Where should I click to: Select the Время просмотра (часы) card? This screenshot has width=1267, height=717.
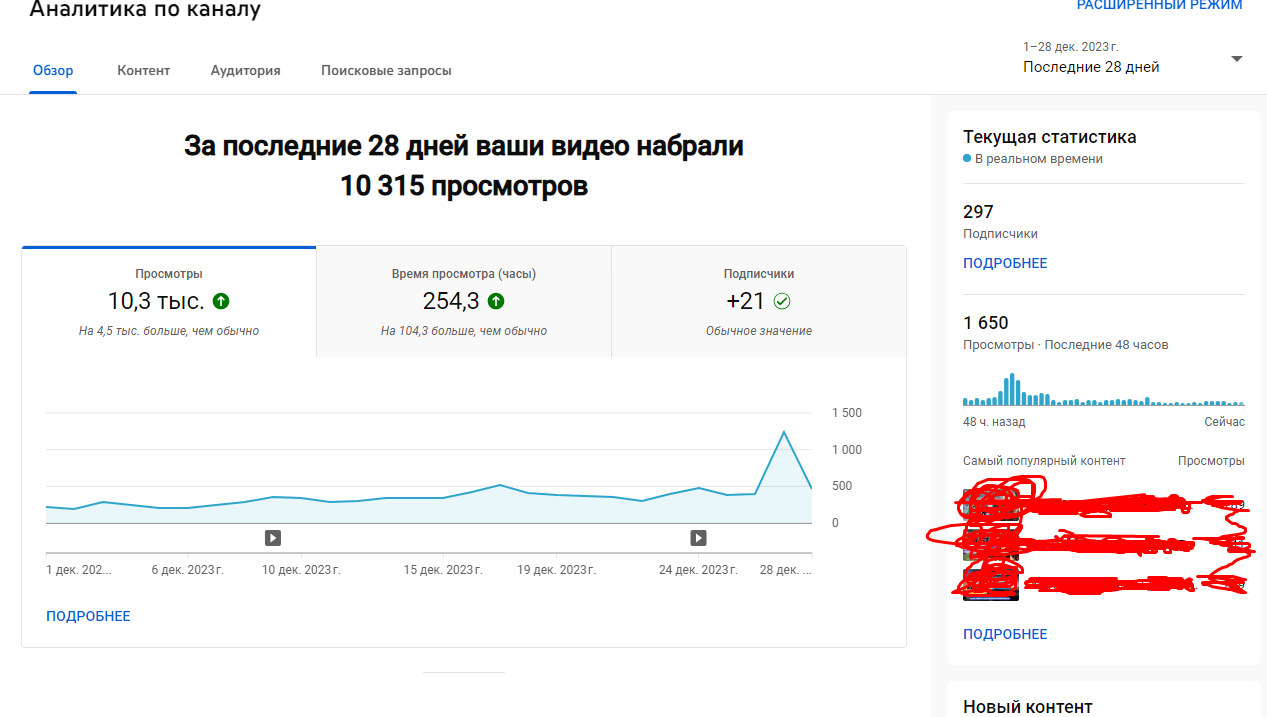(464, 302)
